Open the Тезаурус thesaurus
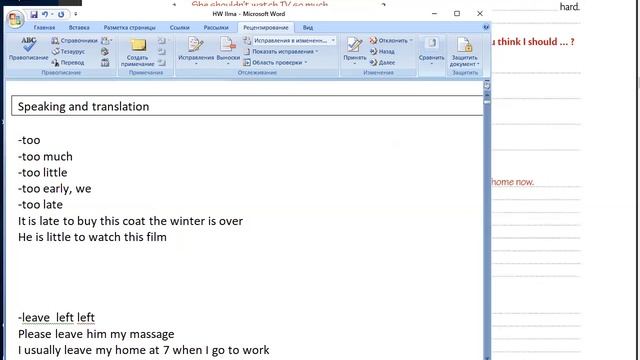The height and width of the screenshot is (360, 640). (x=69, y=51)
